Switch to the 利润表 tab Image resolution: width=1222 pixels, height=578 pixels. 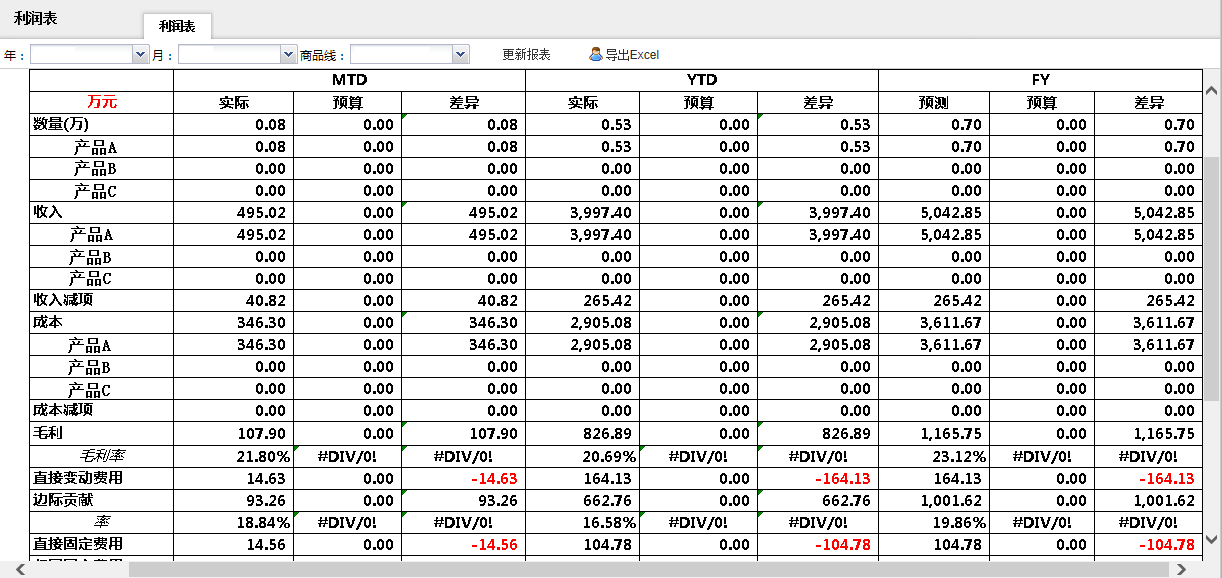(177, 27)
